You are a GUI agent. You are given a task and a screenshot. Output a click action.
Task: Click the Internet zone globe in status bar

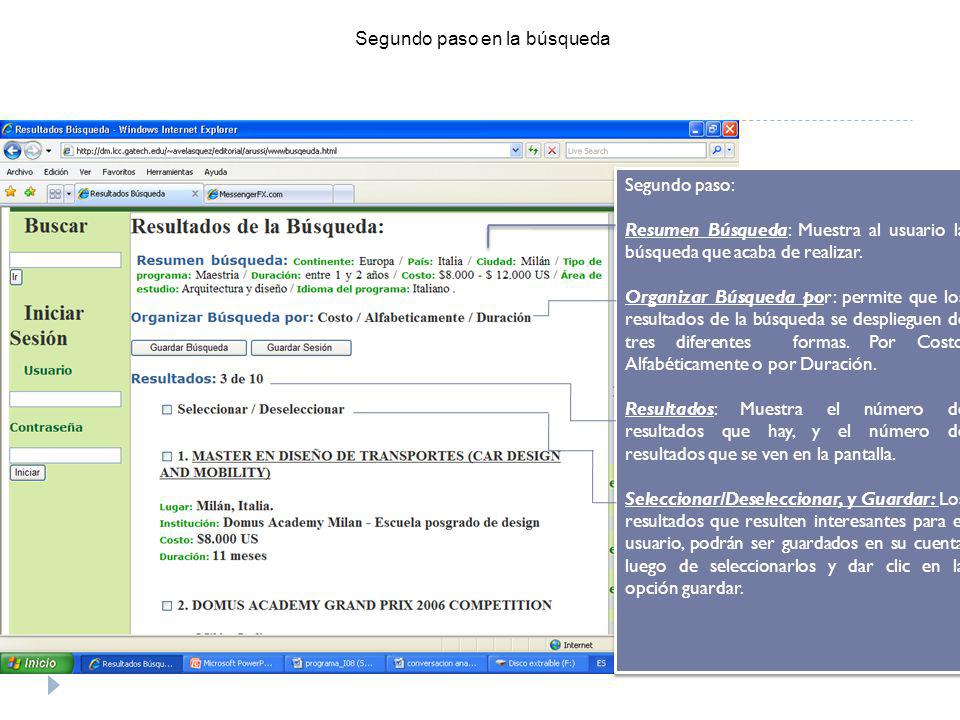[x=555, y=645]
